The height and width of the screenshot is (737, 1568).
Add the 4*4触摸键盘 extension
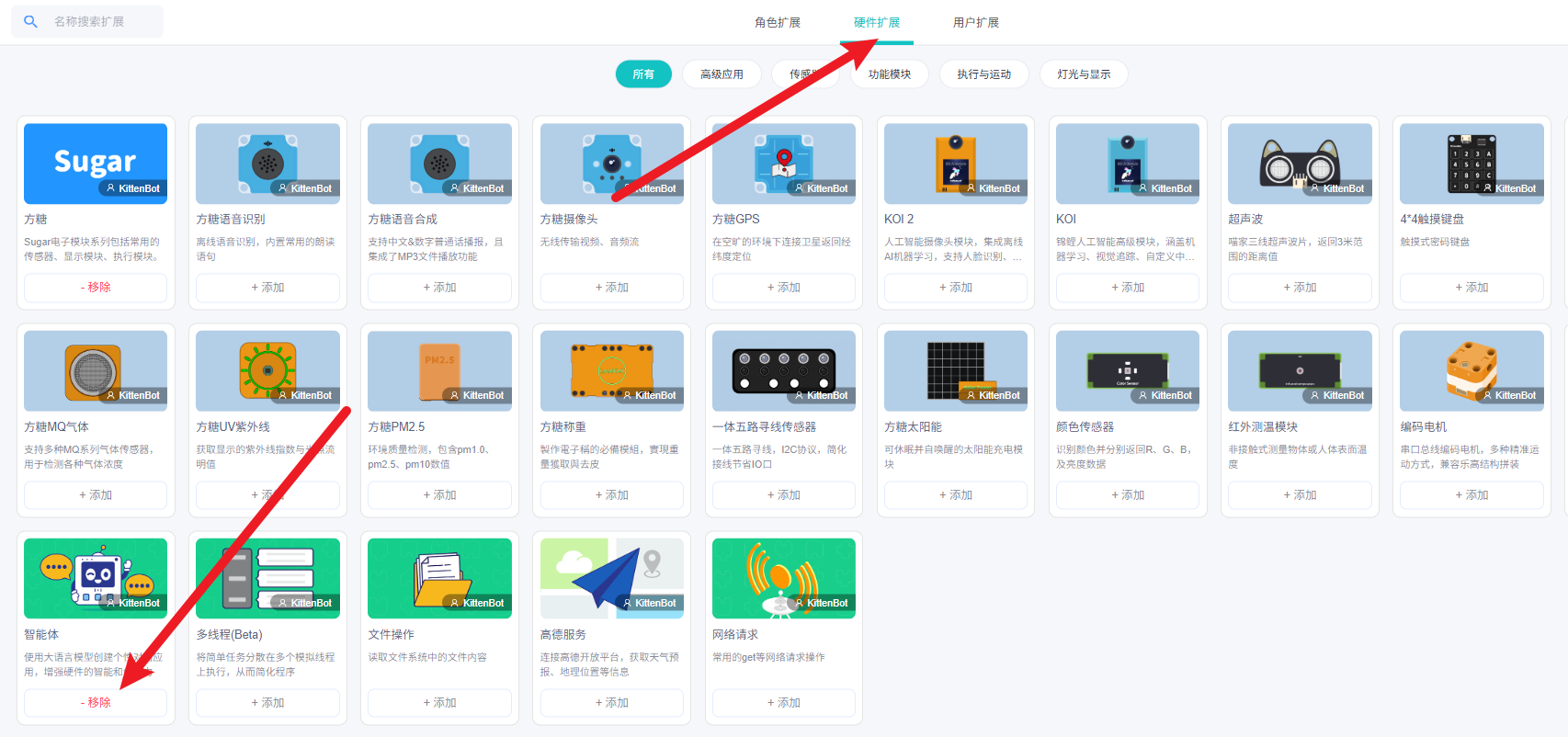coord(1471,288)
